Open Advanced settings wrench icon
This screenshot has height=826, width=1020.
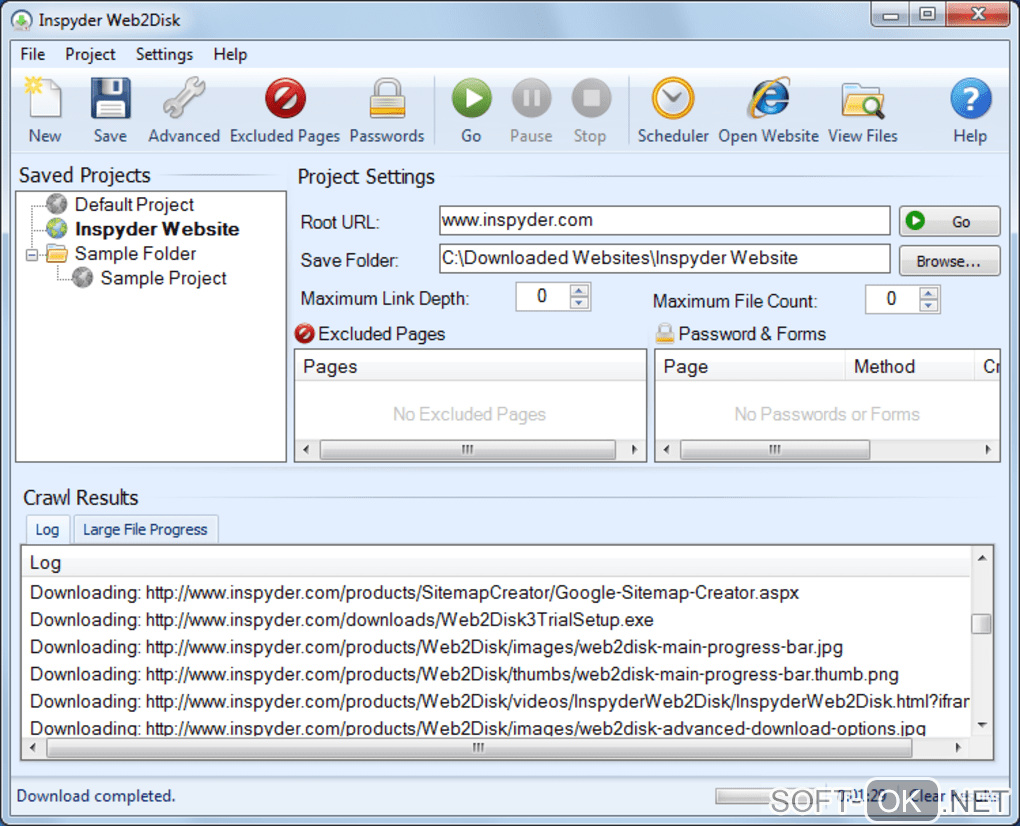click(184, 109)
